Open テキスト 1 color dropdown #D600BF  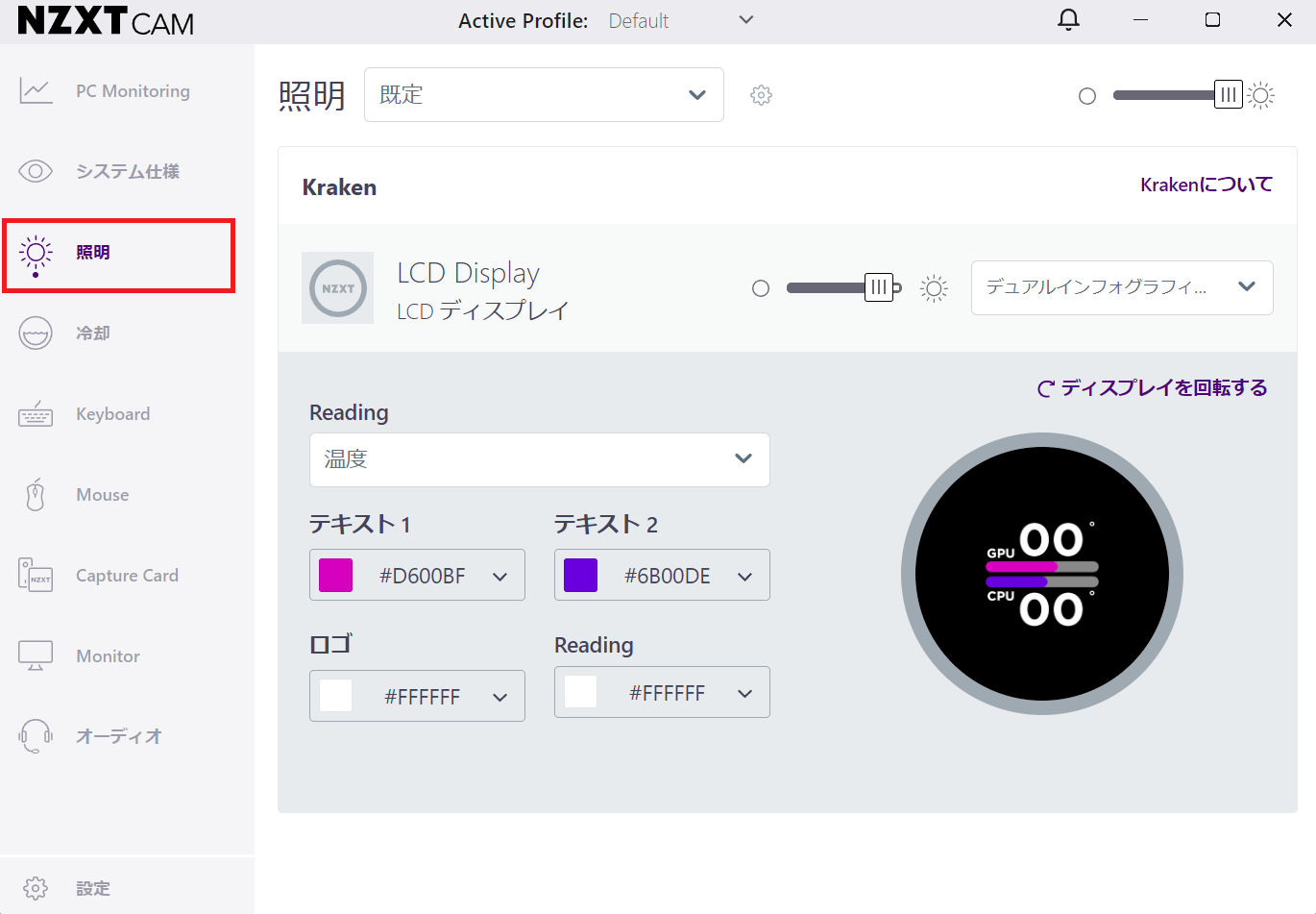click(417, 575)
